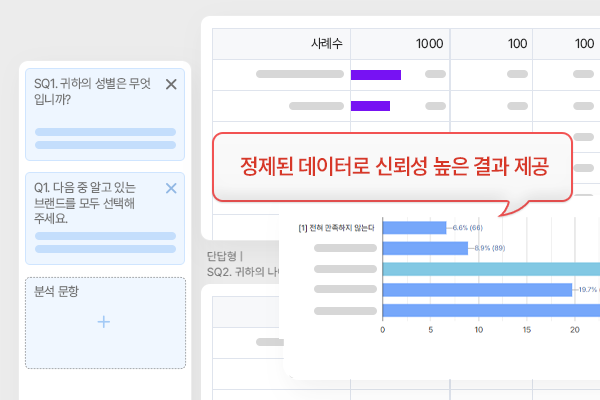Click the bar labeled 6.6% (66)
This screenshot has width=600, height=400.
coord(414,228)
